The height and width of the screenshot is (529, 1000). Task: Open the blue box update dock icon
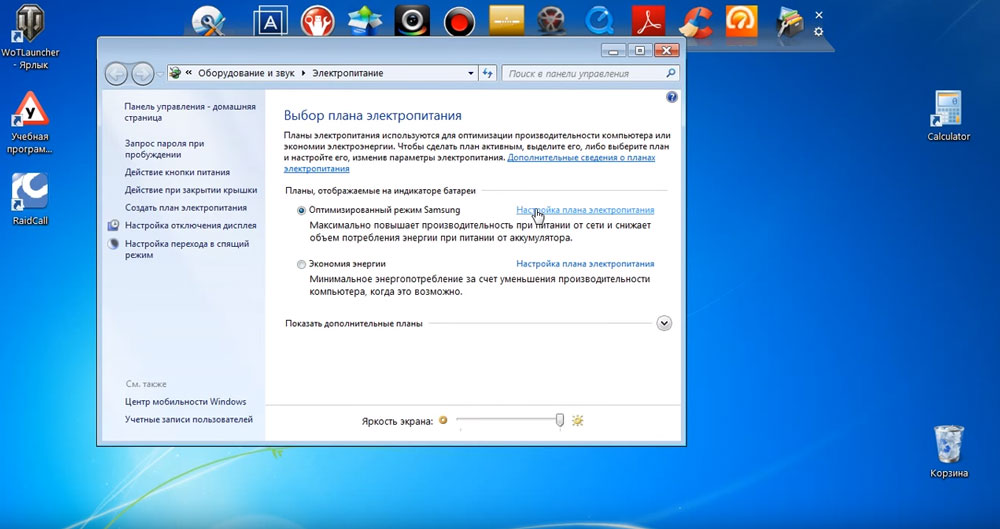pos(365,20)
